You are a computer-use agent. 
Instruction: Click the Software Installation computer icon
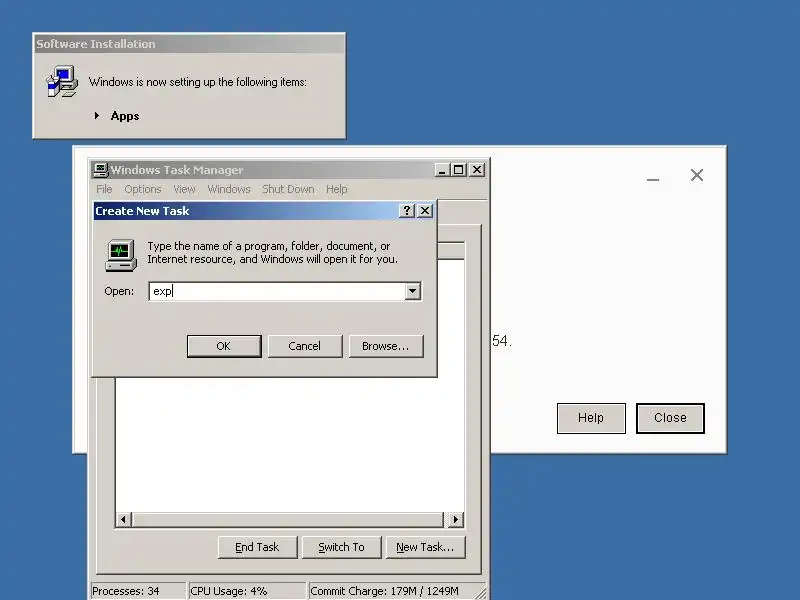point(62,81)
